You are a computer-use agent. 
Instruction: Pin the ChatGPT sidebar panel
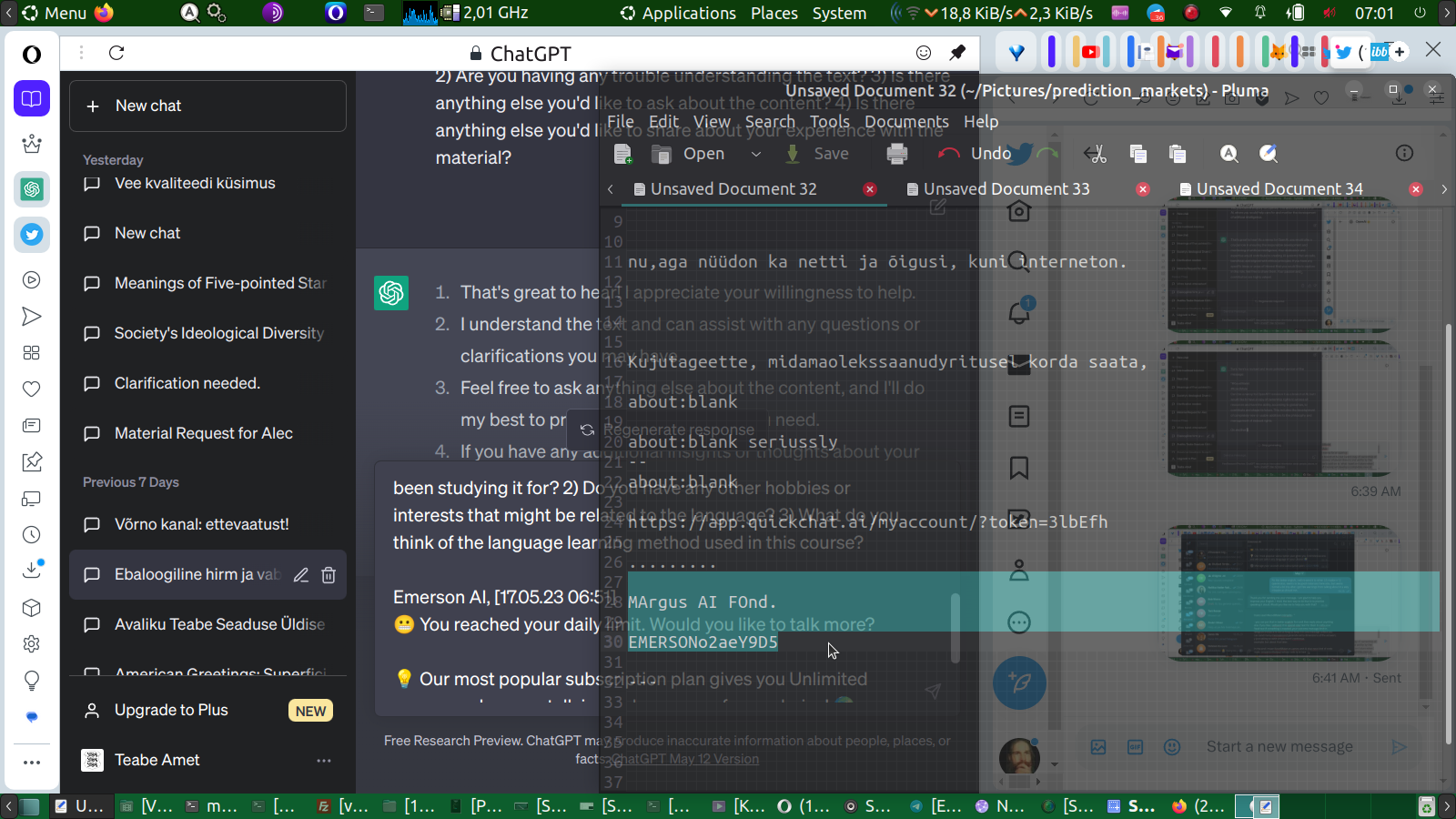(x=957, y=53)
